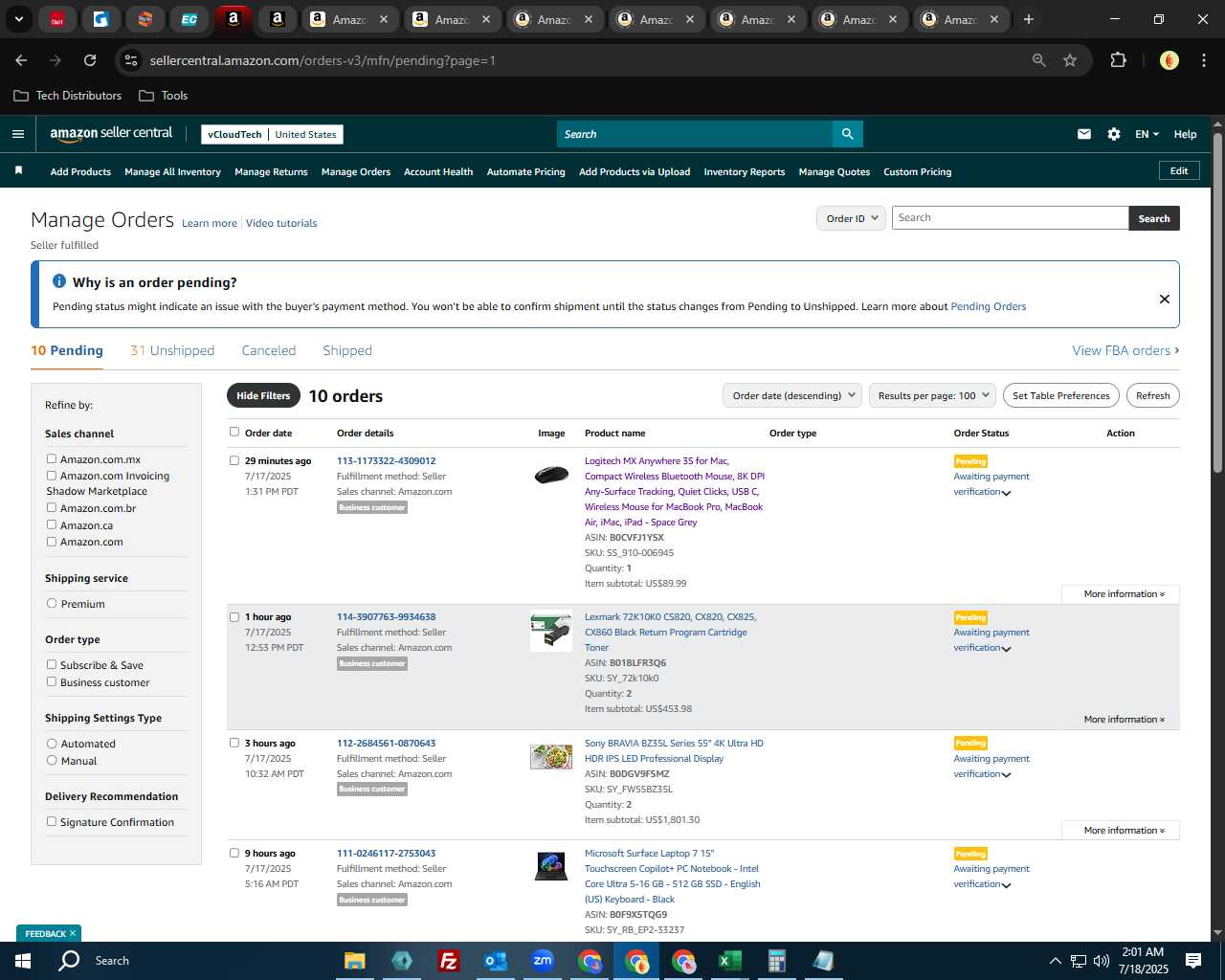Check the Business customer order type filter
This screenshot has width=1225, height=980.
click(52, 682)
